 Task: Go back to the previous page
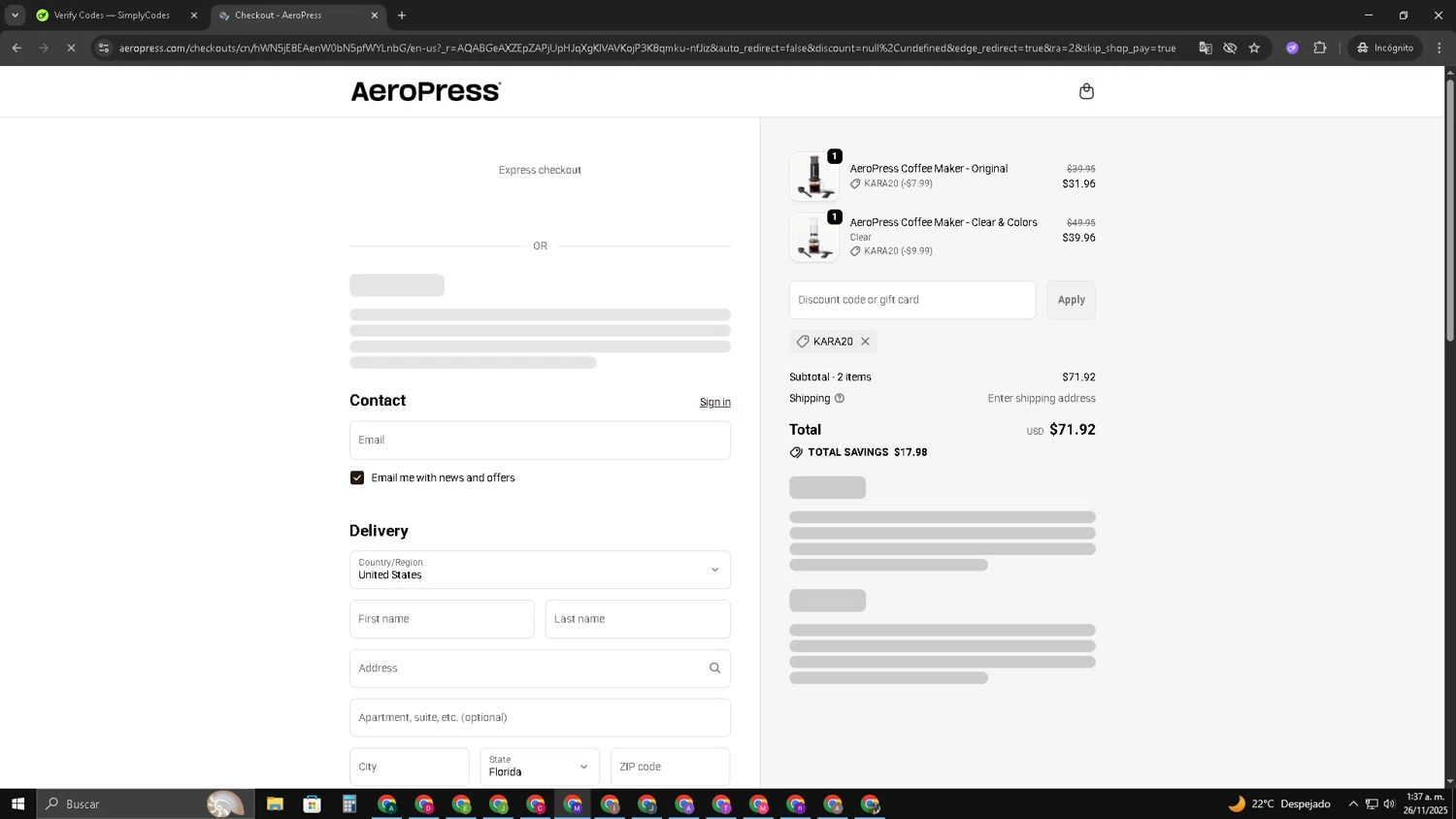pyautogui.click(x=17, y=48)
